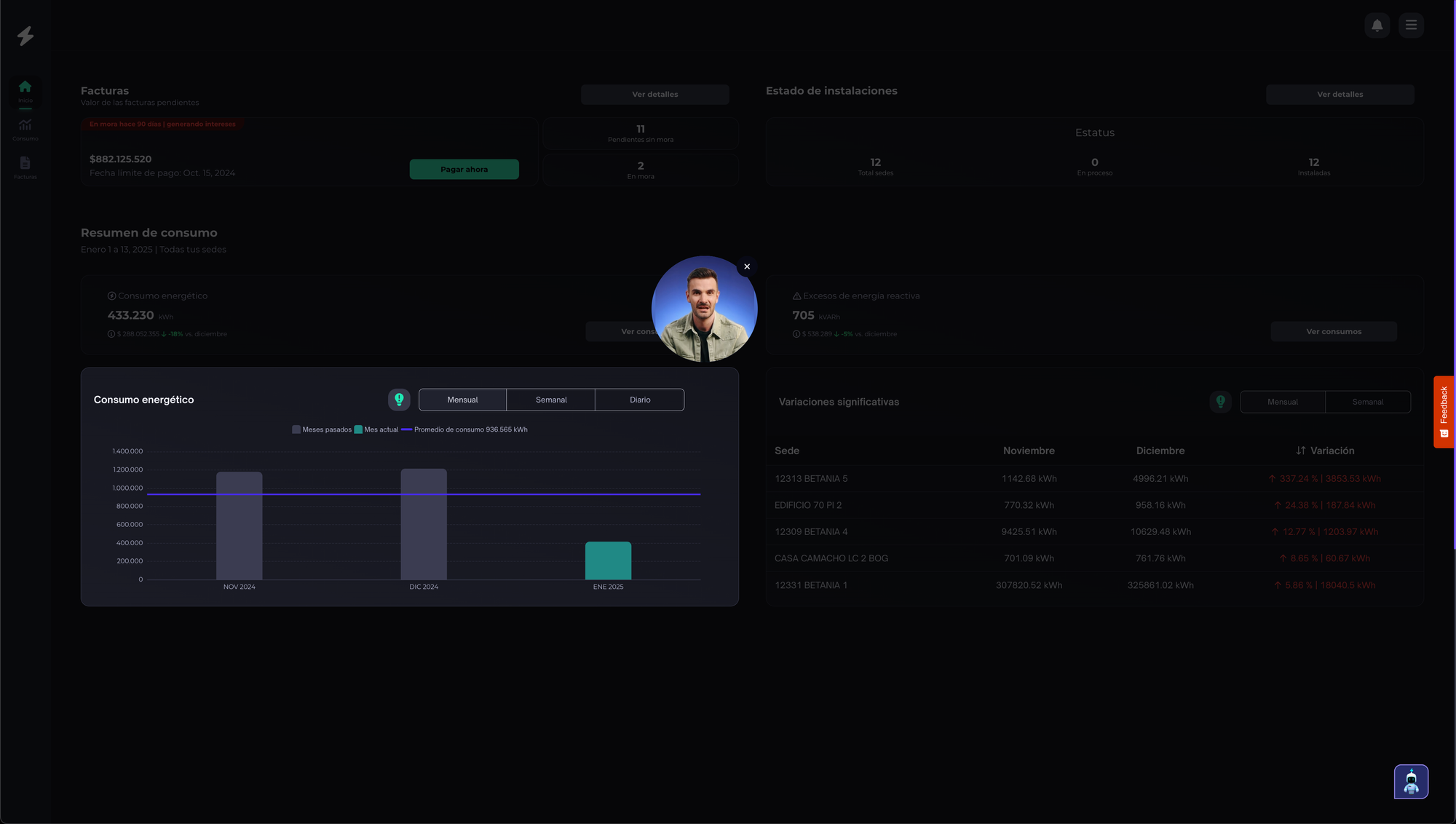Select Mensual tab in Variaciones significativas
Screen dimensions: 1456x824
click(1282, 402)
